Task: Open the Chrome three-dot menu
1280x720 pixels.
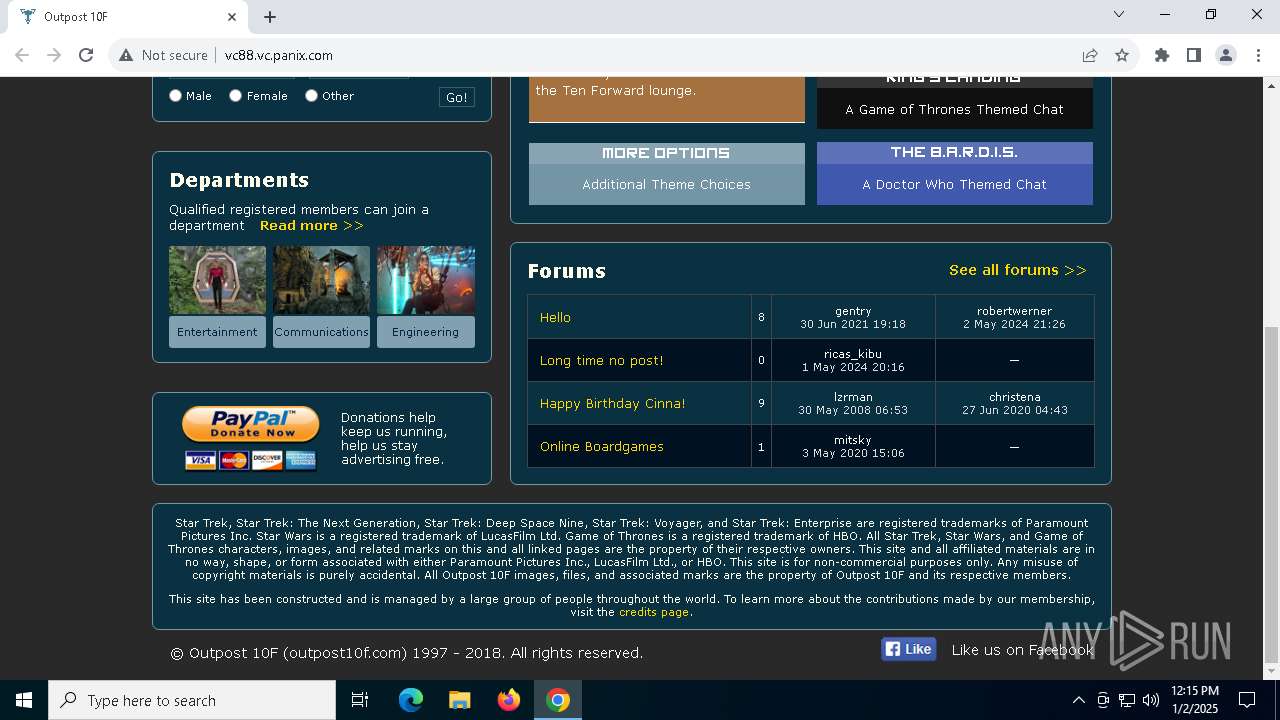Action: tap(1257, 55)
